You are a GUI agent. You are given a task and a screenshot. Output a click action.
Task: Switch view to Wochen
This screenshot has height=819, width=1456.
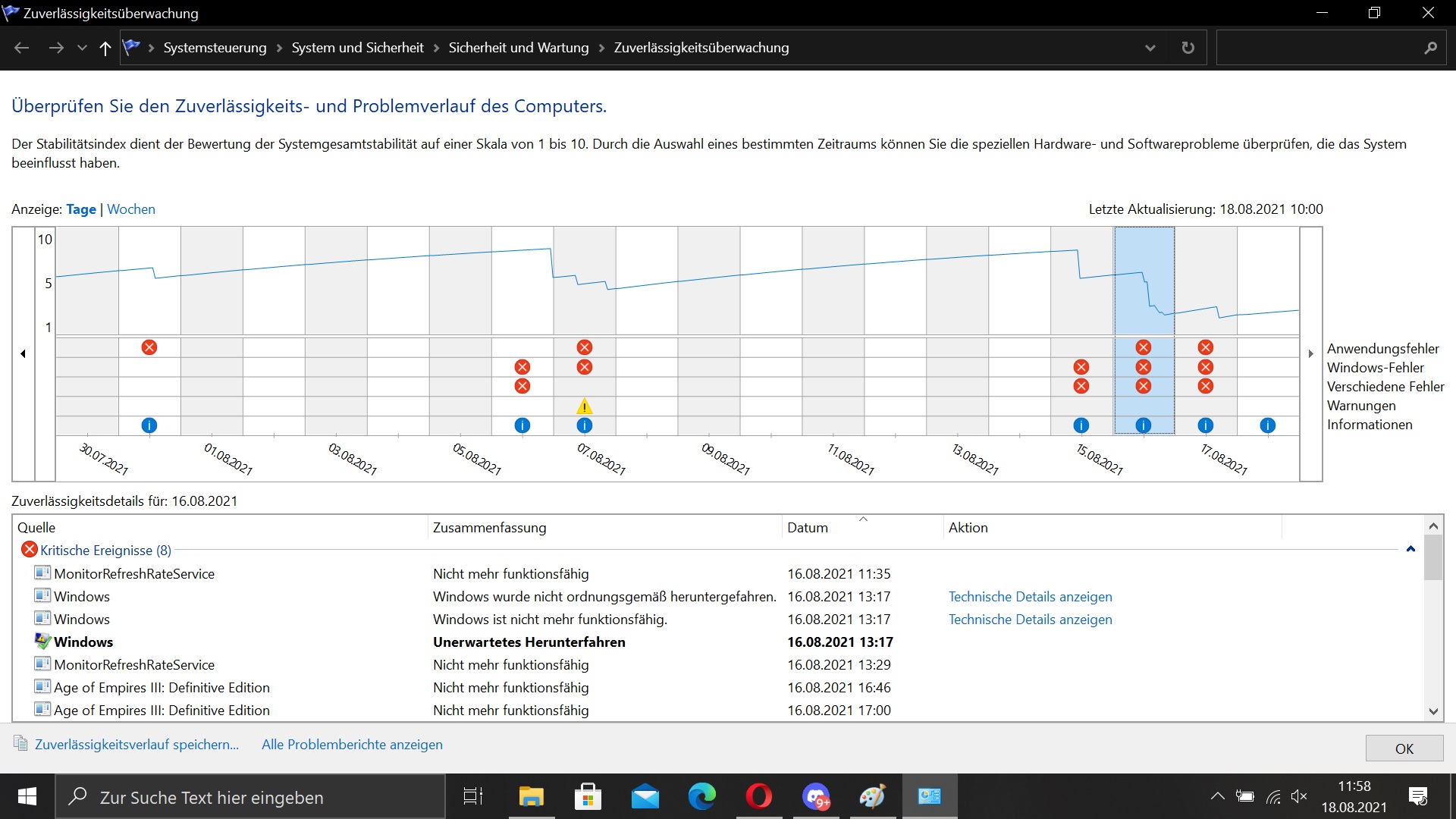[131, 209]
